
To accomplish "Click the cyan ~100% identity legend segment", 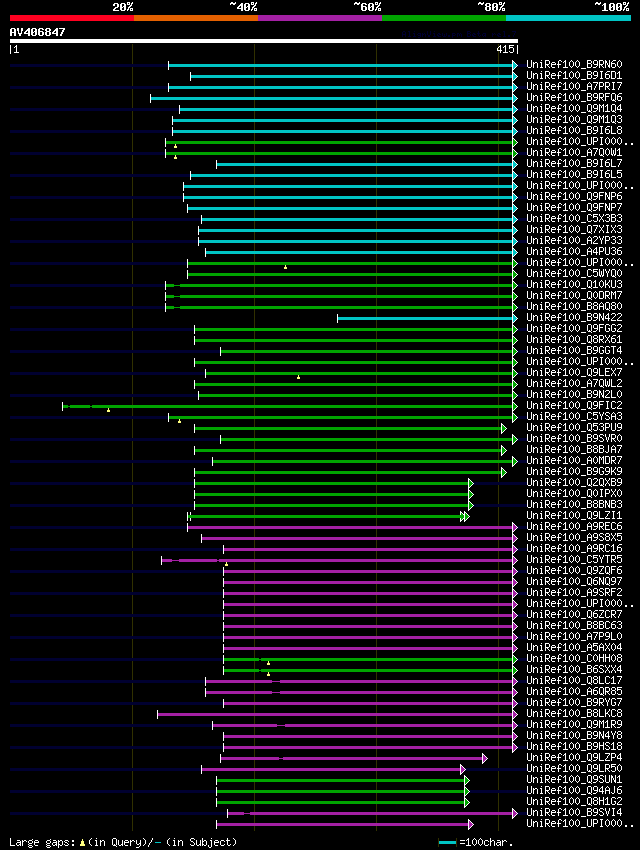I will pos(568,18).
